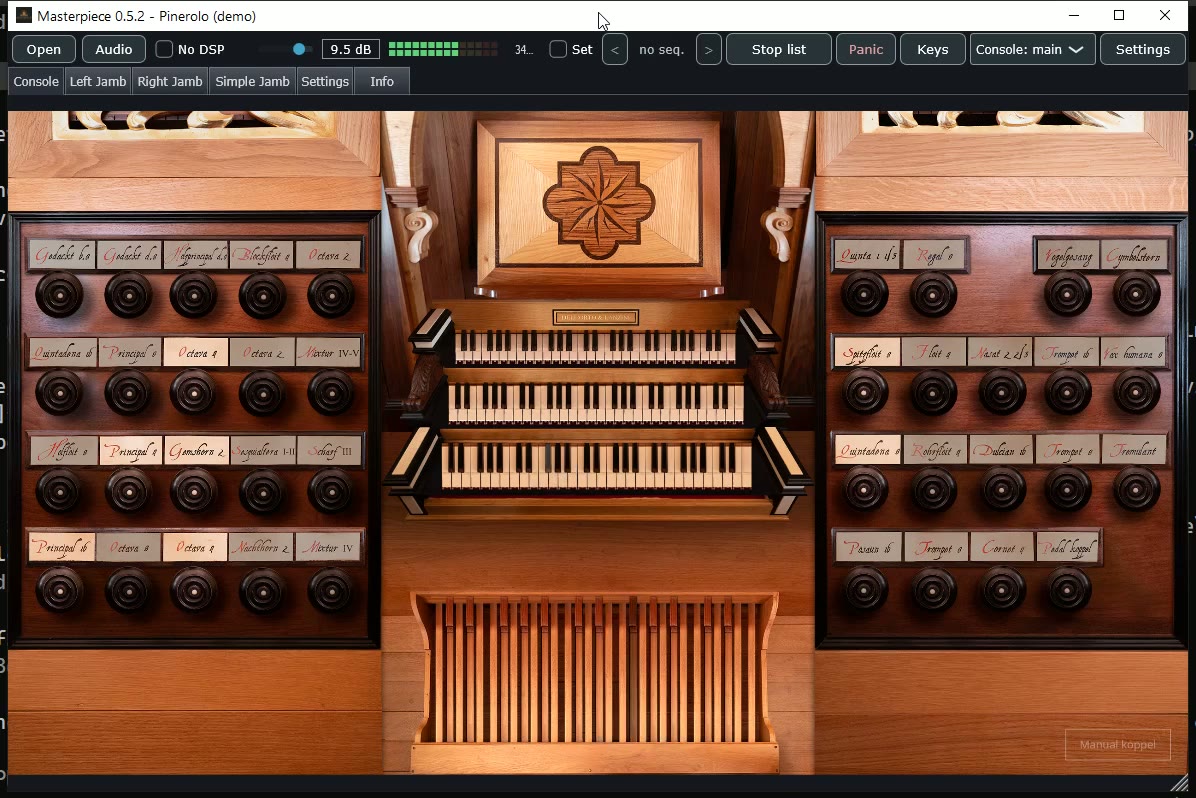Go to the previous sequence step arrow
This screenshot has height=798, width=1196.
pos(615,50)
